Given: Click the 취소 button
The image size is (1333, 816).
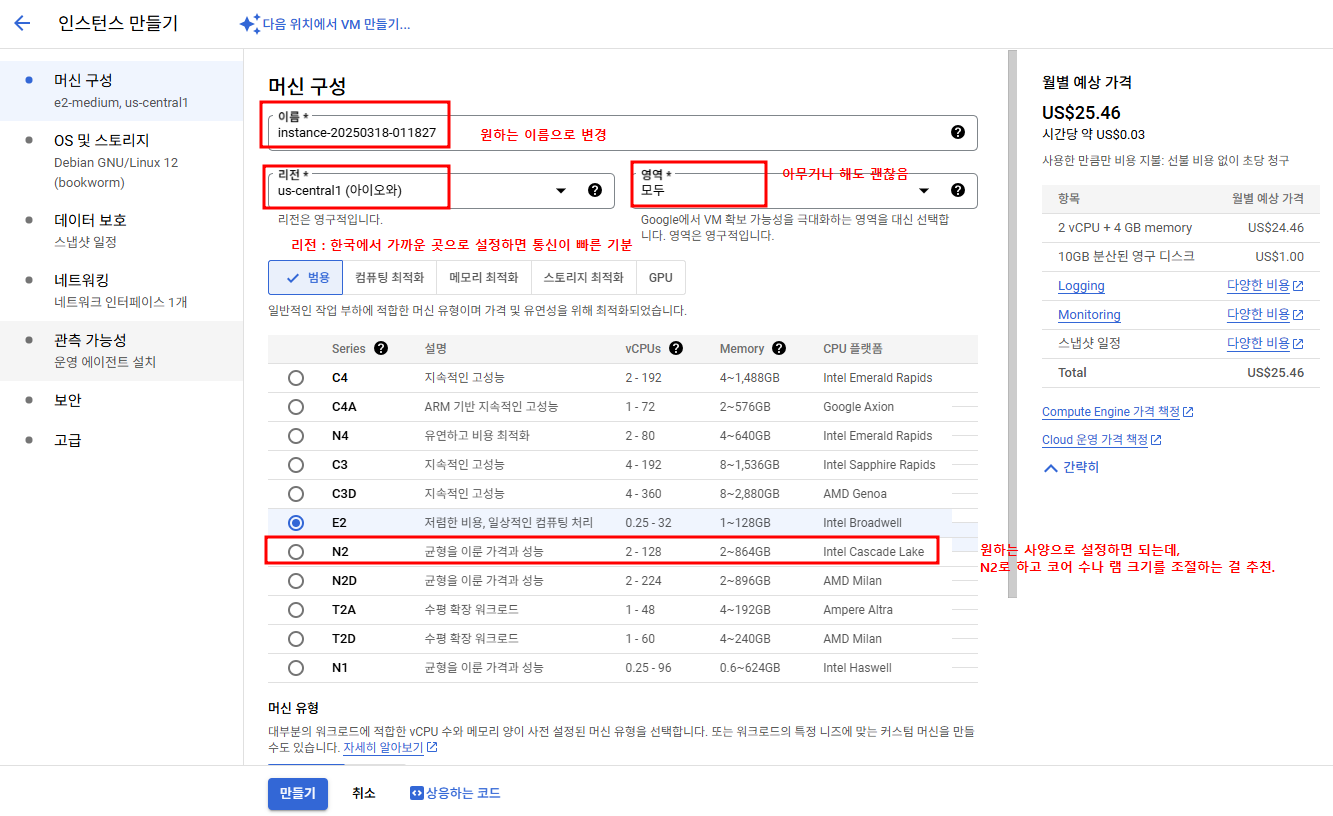Looking at the screenshot, I should click(x=364, y=793).
